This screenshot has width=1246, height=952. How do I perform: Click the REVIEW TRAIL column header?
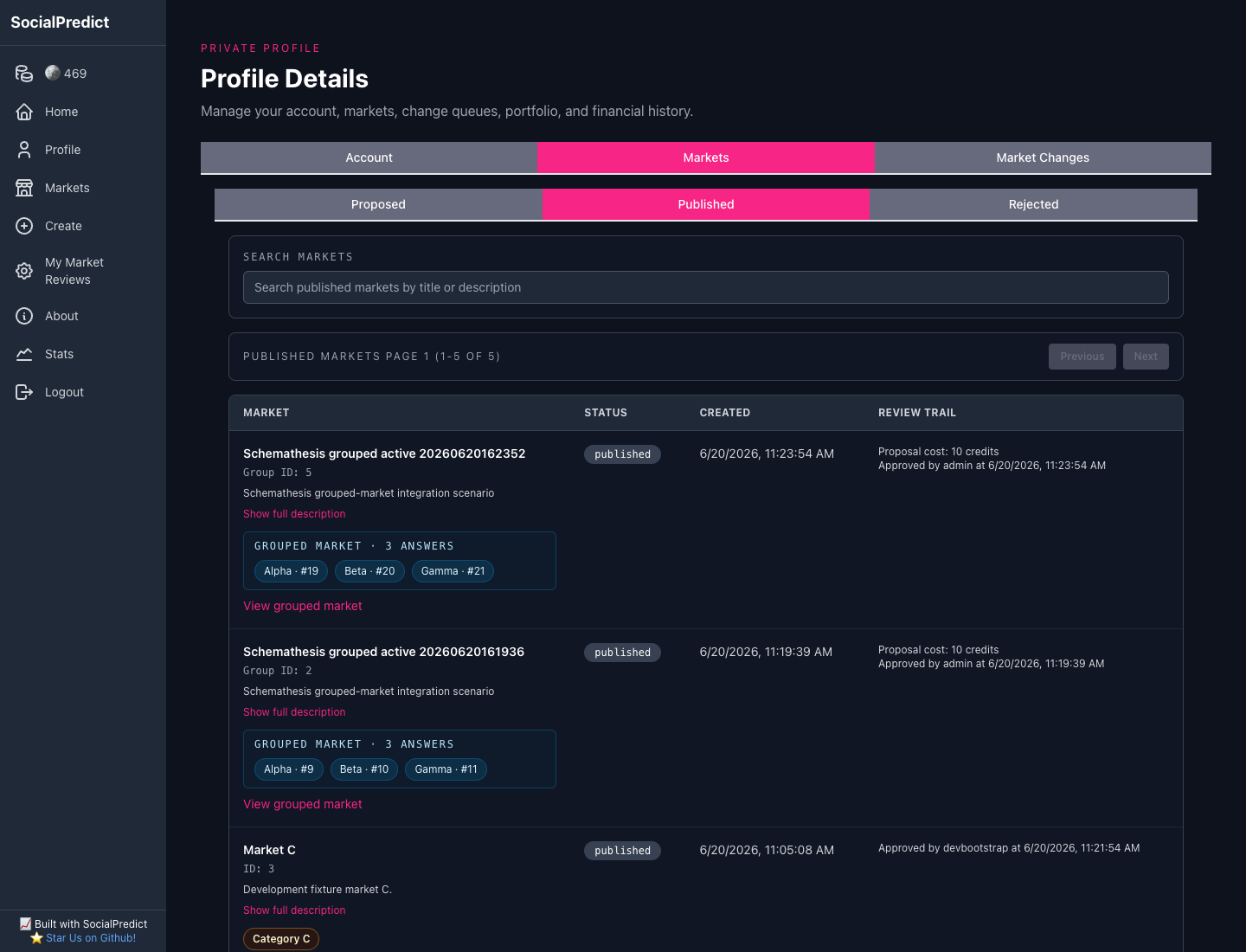pos(917,413)
